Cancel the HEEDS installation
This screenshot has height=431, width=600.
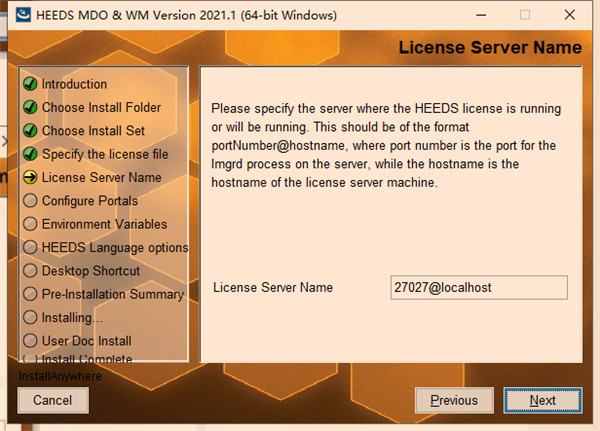click(x=53, y=400)
